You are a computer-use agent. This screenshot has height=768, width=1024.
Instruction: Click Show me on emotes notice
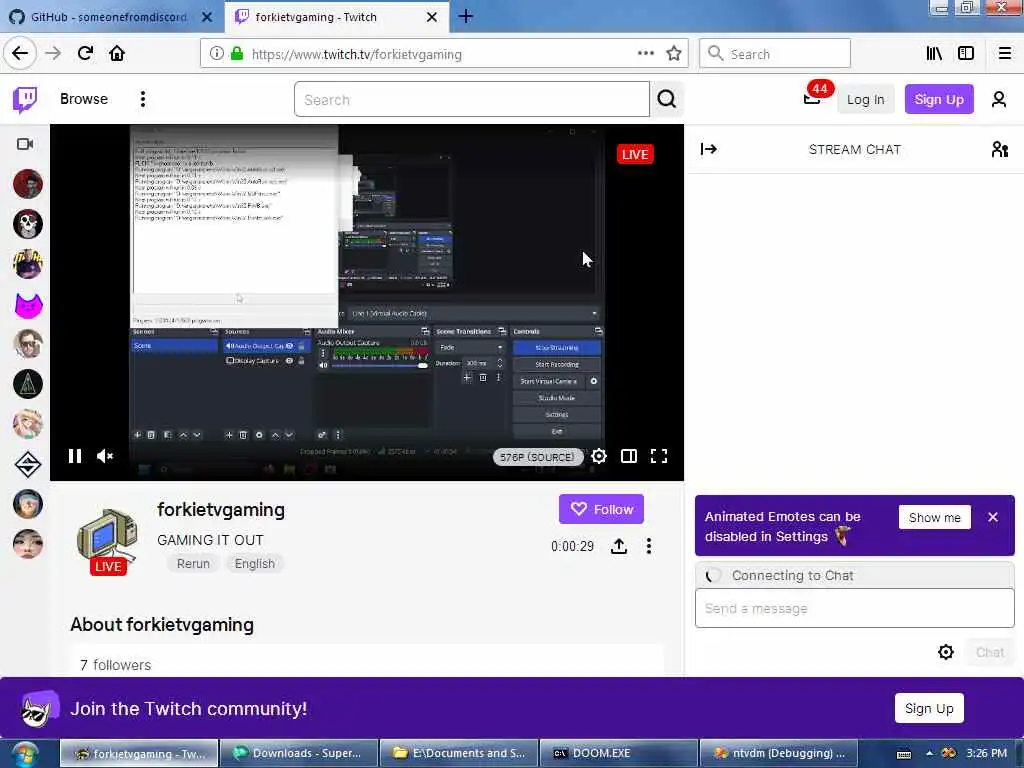click(935, 517)
